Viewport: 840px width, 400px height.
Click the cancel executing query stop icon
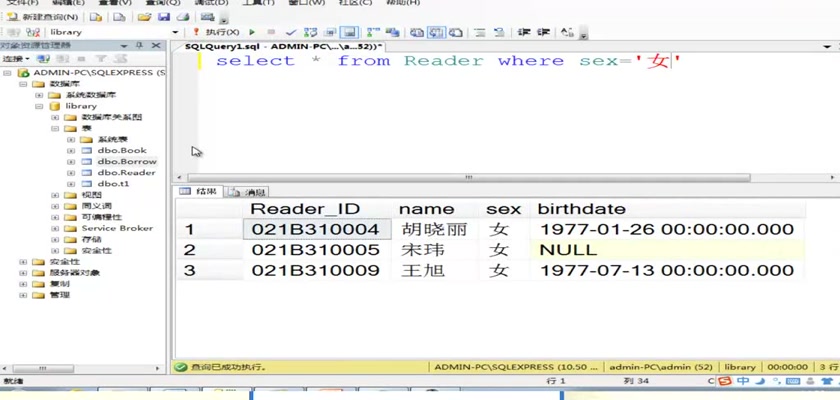(x=271, y=32)
